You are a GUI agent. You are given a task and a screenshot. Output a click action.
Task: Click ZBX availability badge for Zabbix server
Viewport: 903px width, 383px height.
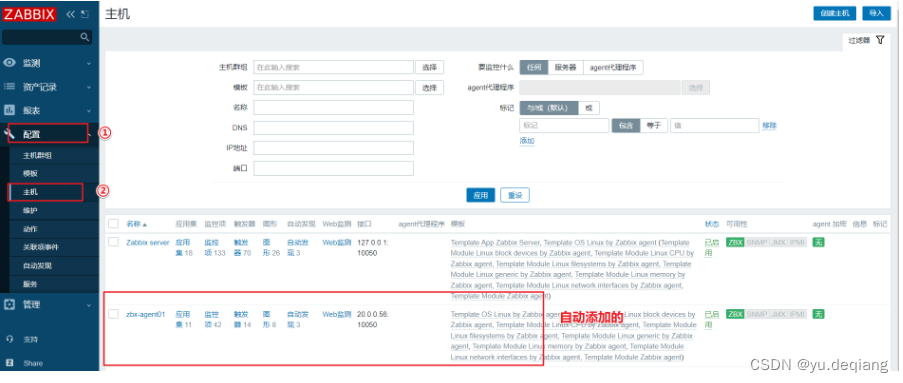tap(735, 242)
